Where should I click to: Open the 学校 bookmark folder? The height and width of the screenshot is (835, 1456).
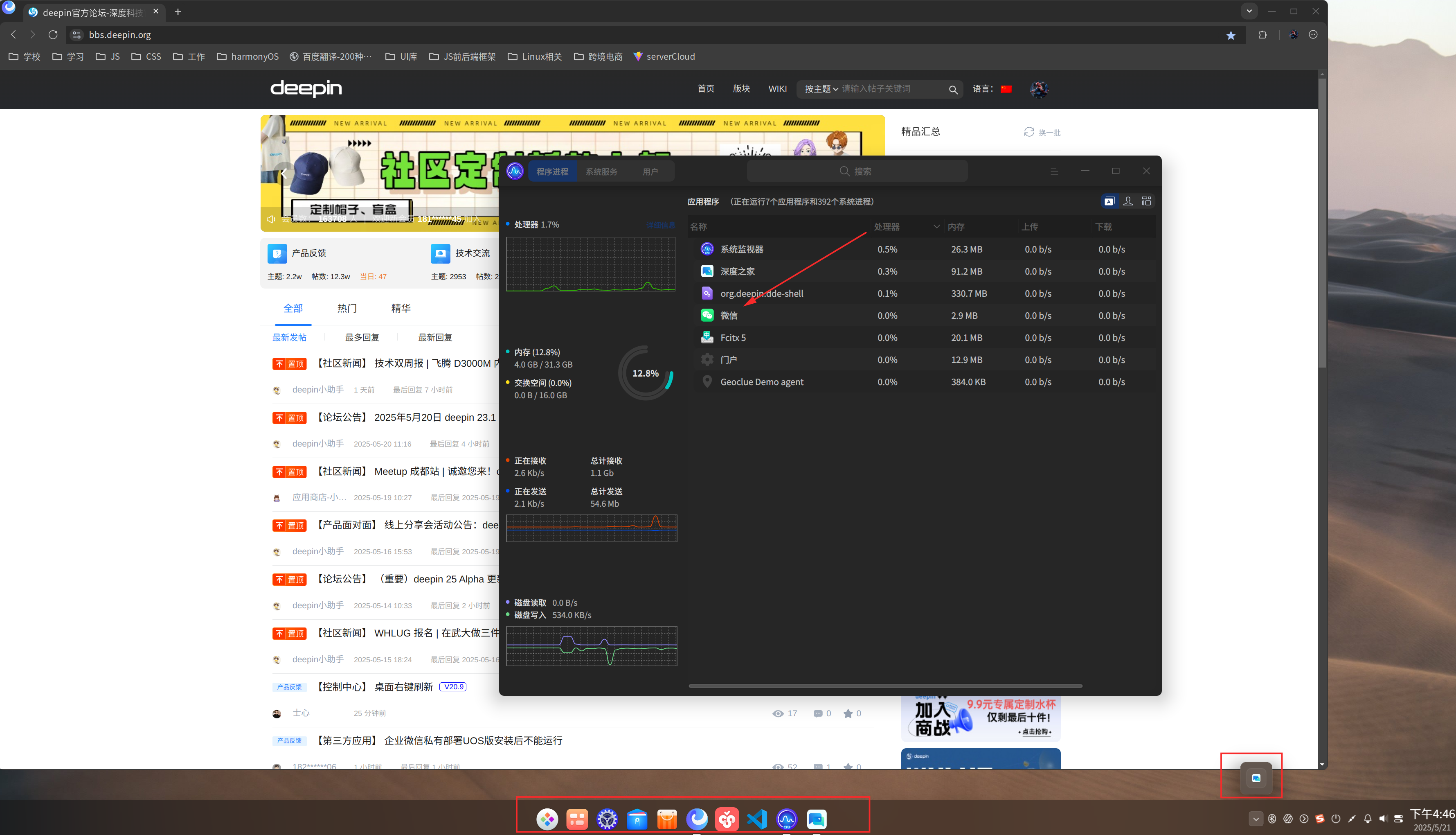click(x=24, y=56)
